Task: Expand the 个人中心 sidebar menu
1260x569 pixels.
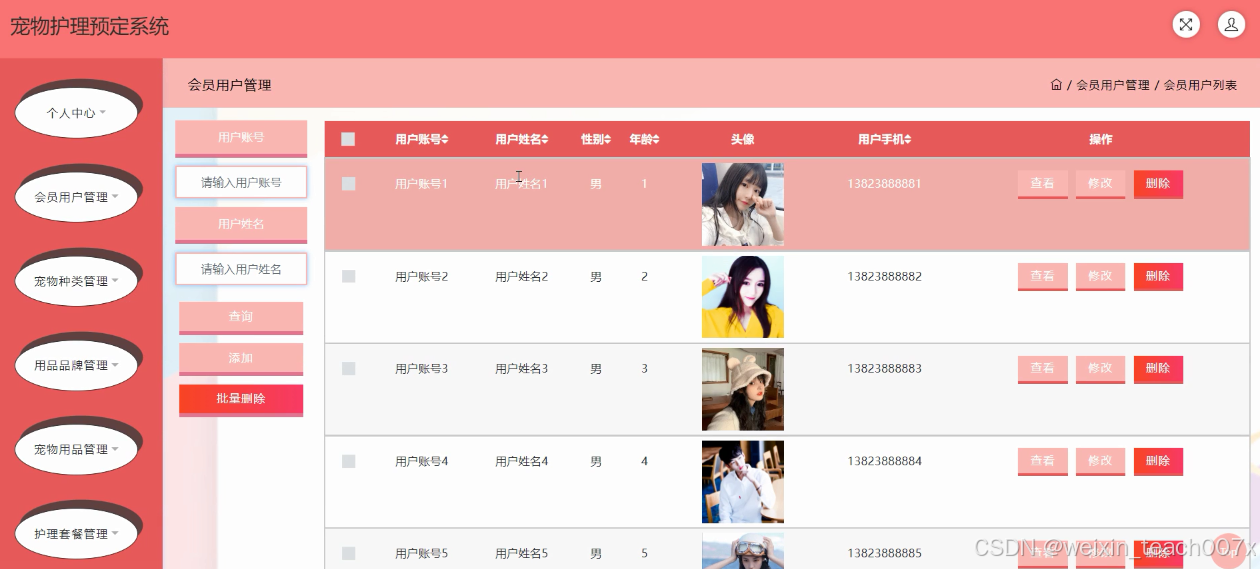Action: (76, 113)
